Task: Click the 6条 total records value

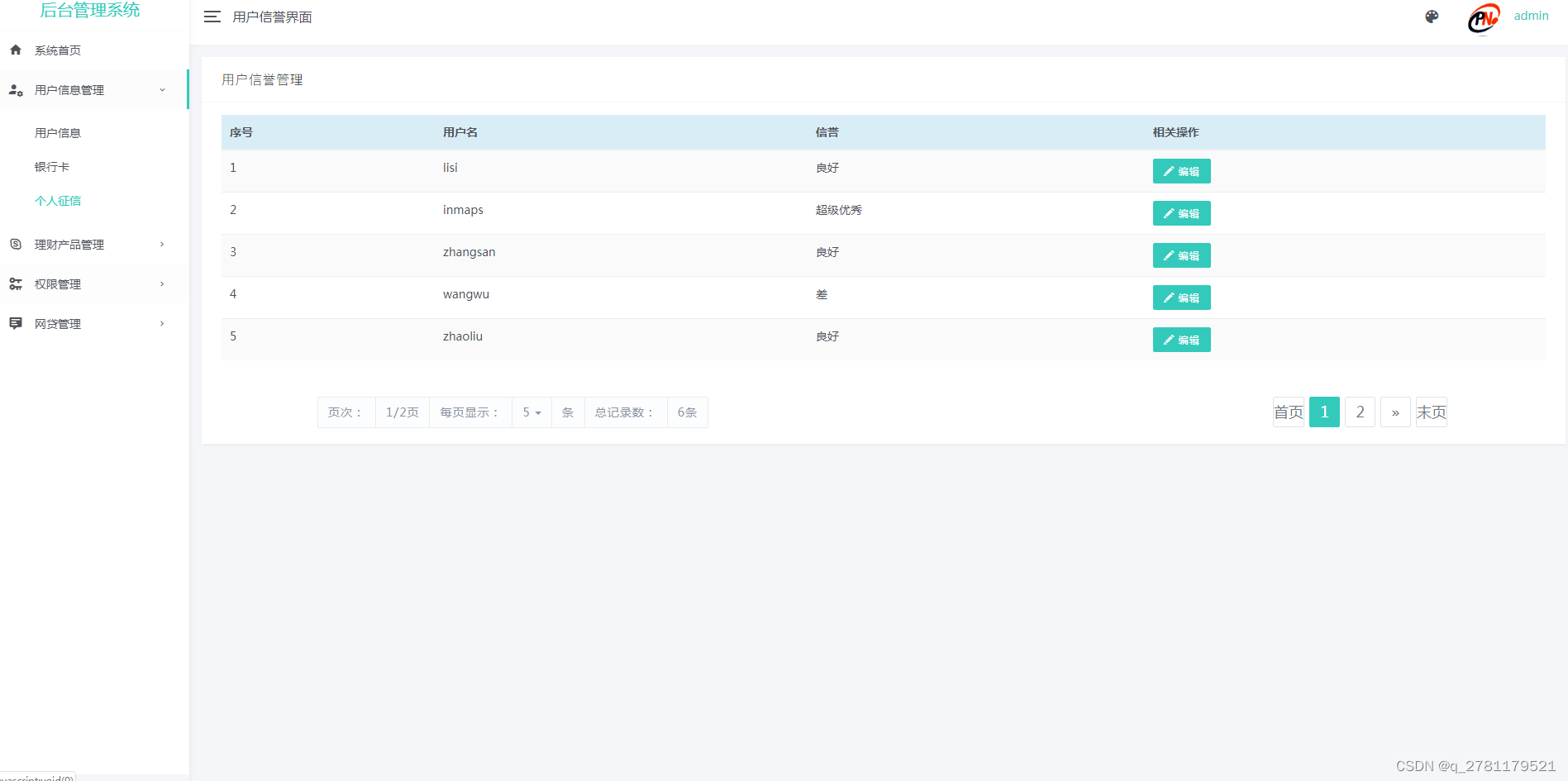Action: tap(688, 412)
